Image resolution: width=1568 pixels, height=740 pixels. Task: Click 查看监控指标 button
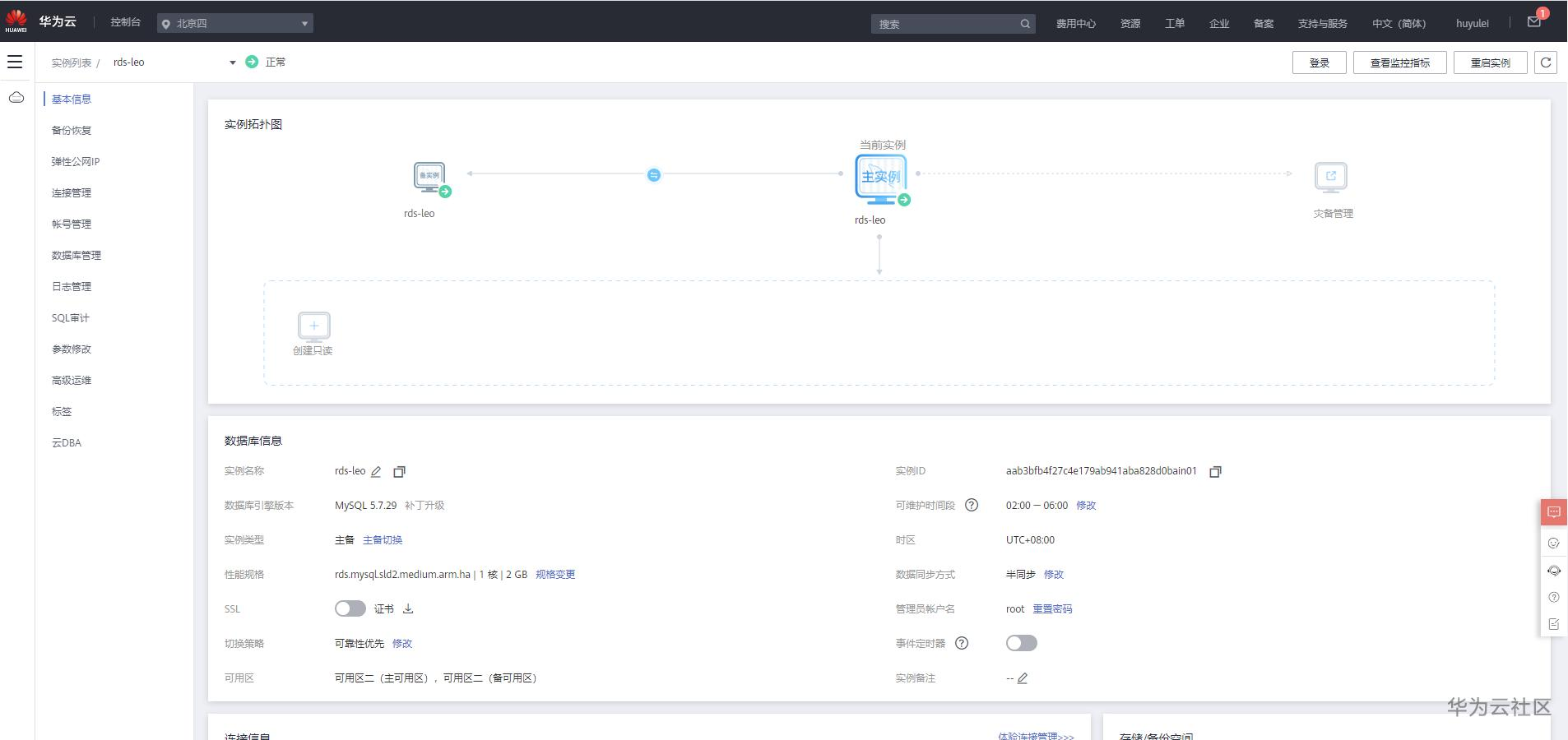click(1400, 62)
